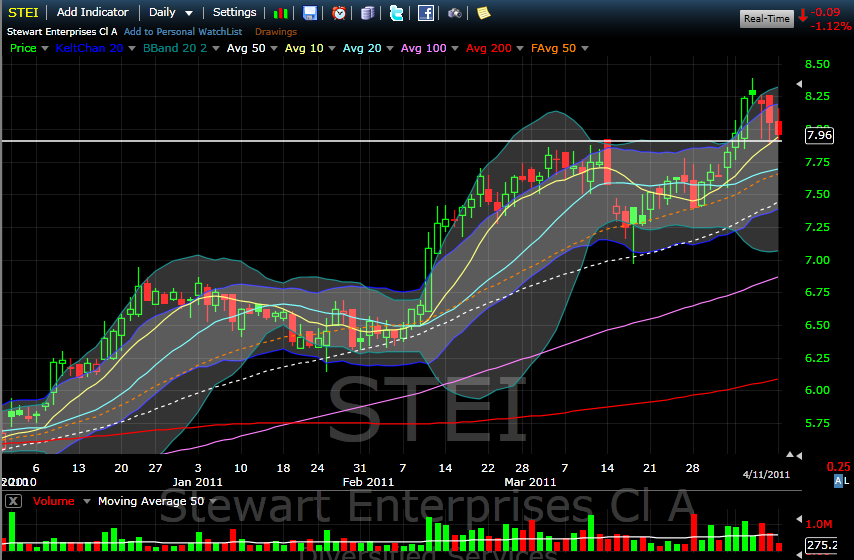
Task: Click the 275.2 volume value tag
Action: point(821,545)
